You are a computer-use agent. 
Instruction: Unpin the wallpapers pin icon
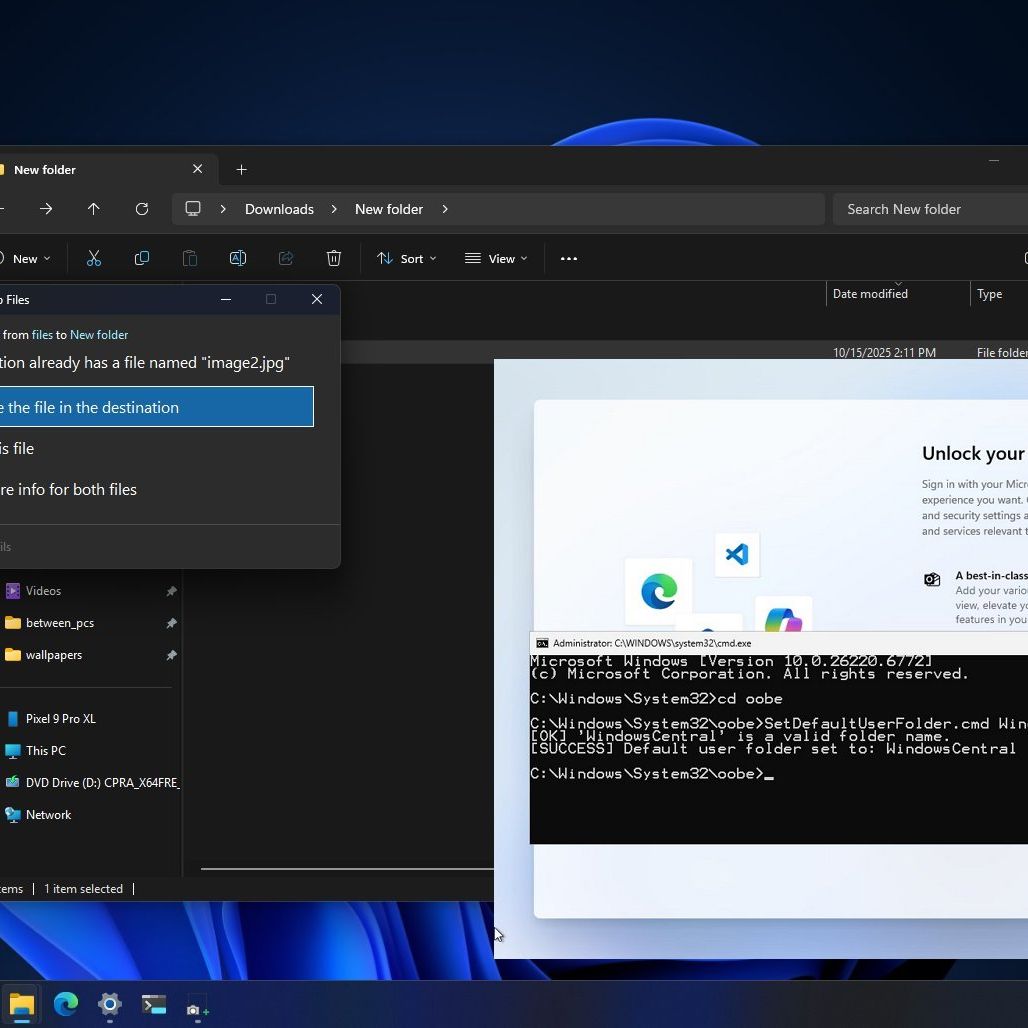(171, 655)
